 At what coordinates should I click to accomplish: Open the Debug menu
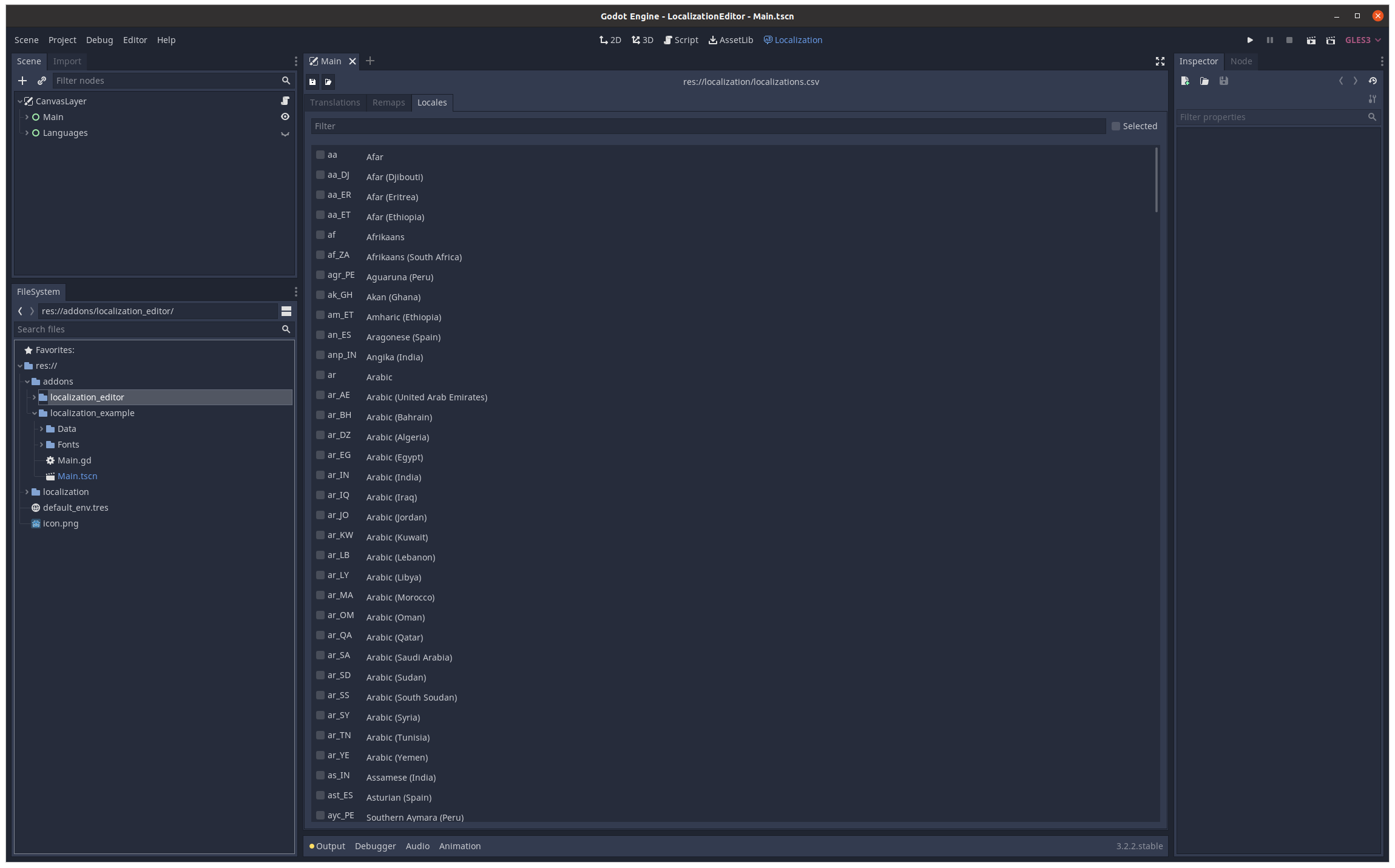(100, 40)
